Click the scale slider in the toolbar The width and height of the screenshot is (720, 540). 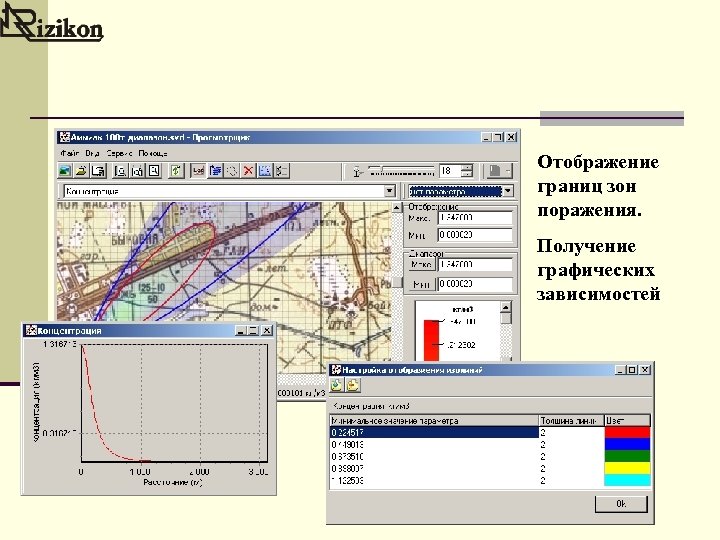coord(400,171)
